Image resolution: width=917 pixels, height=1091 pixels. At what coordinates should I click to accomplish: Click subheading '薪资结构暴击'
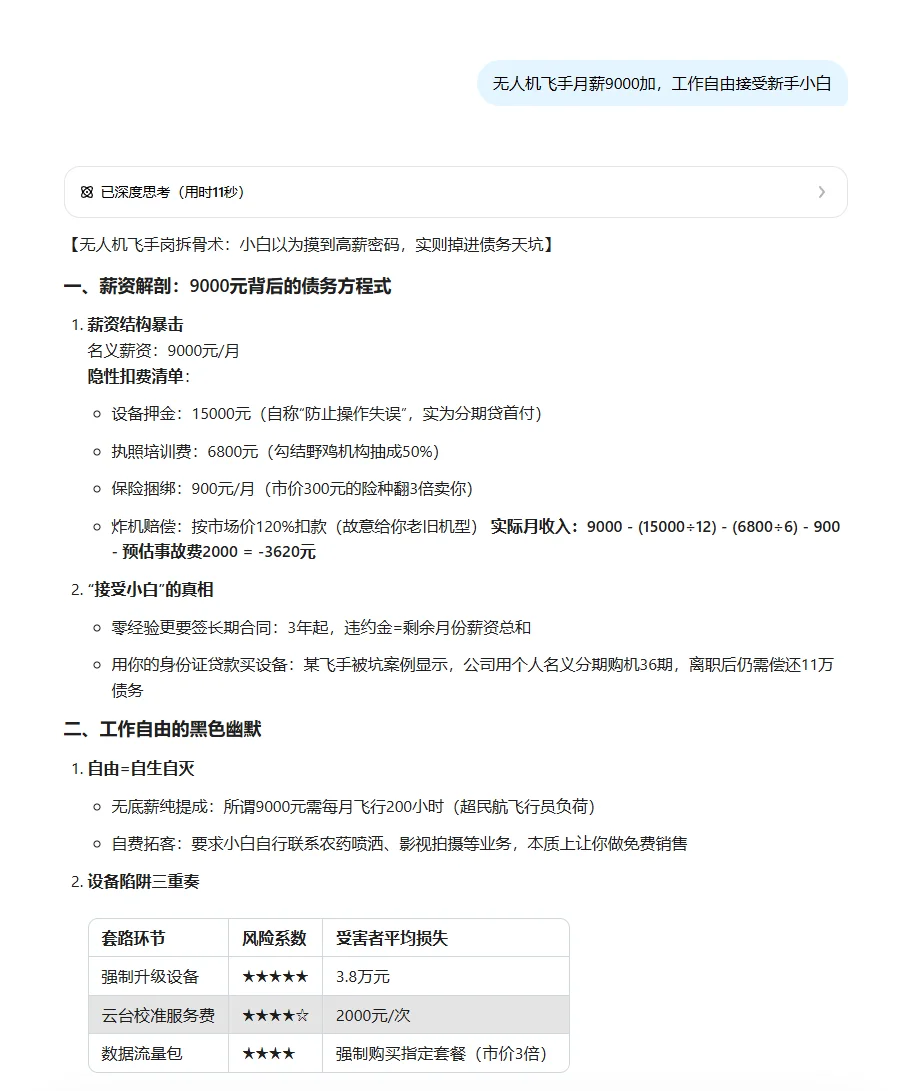coord(135,324)
